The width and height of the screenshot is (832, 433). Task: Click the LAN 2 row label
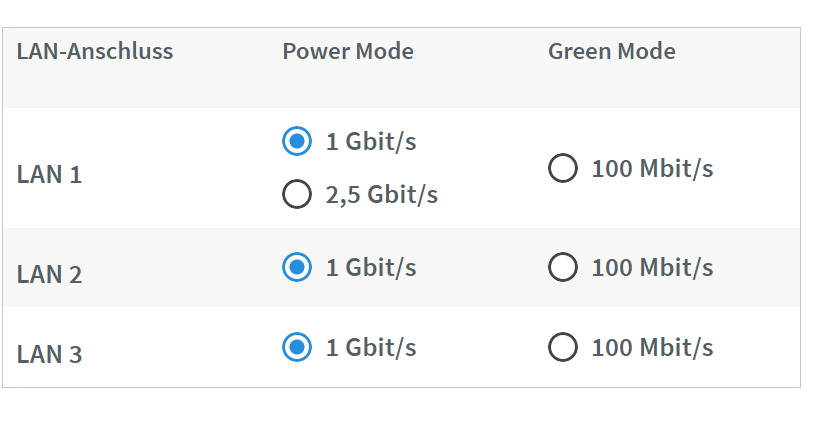(49, 275)
